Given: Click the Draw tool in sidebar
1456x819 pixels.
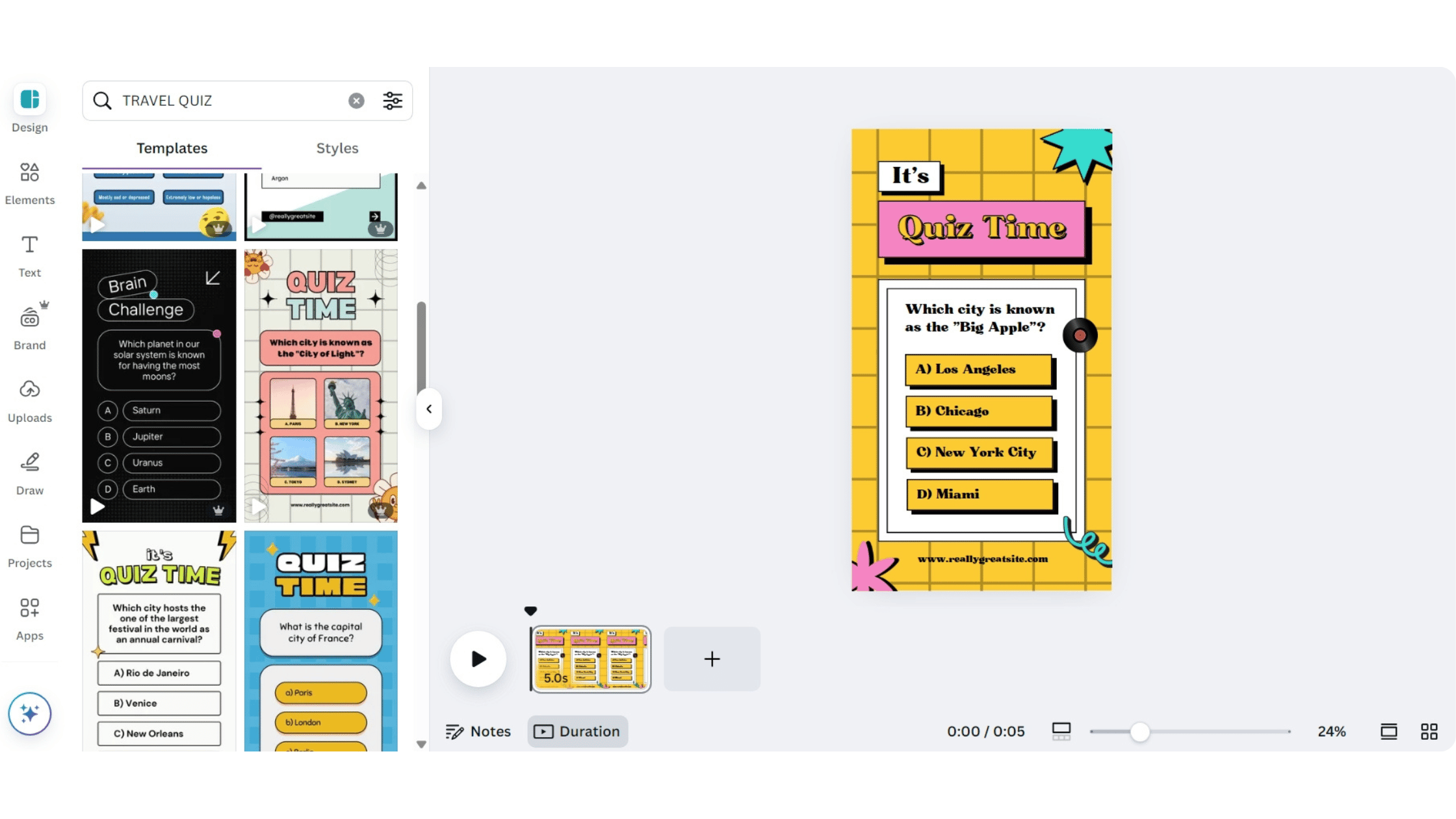Looking at the screenshot, I should [x=30, y=472].
